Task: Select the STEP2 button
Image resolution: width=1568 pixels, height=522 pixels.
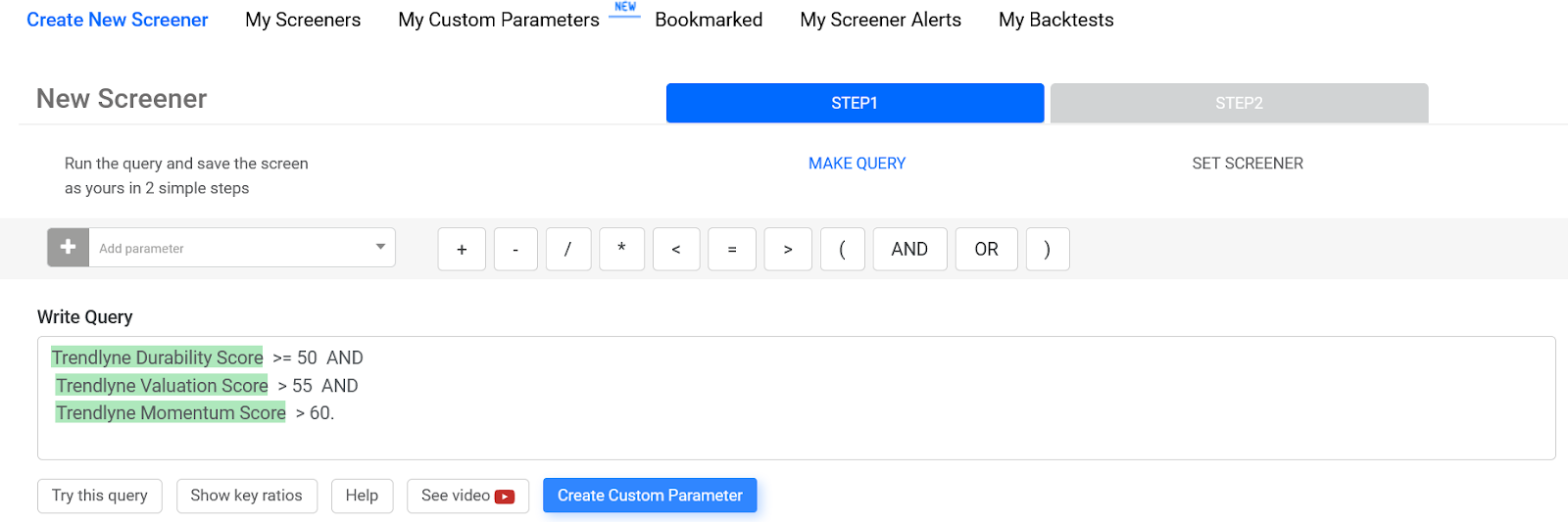Action: click(1239, 103)
